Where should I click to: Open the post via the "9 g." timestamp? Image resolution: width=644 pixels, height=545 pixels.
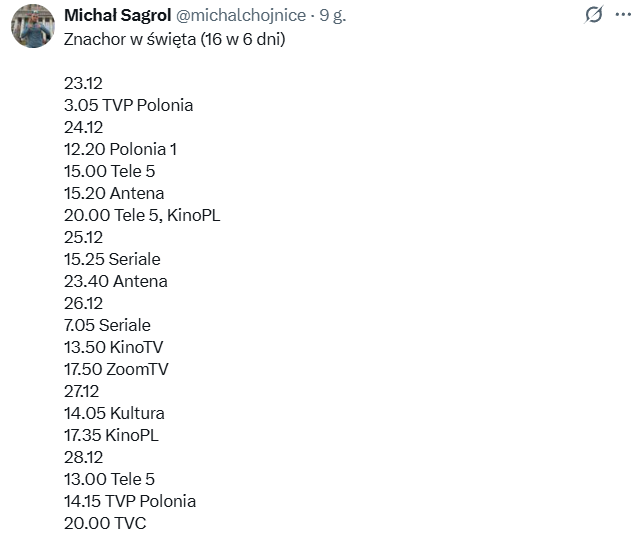(333, 15)
